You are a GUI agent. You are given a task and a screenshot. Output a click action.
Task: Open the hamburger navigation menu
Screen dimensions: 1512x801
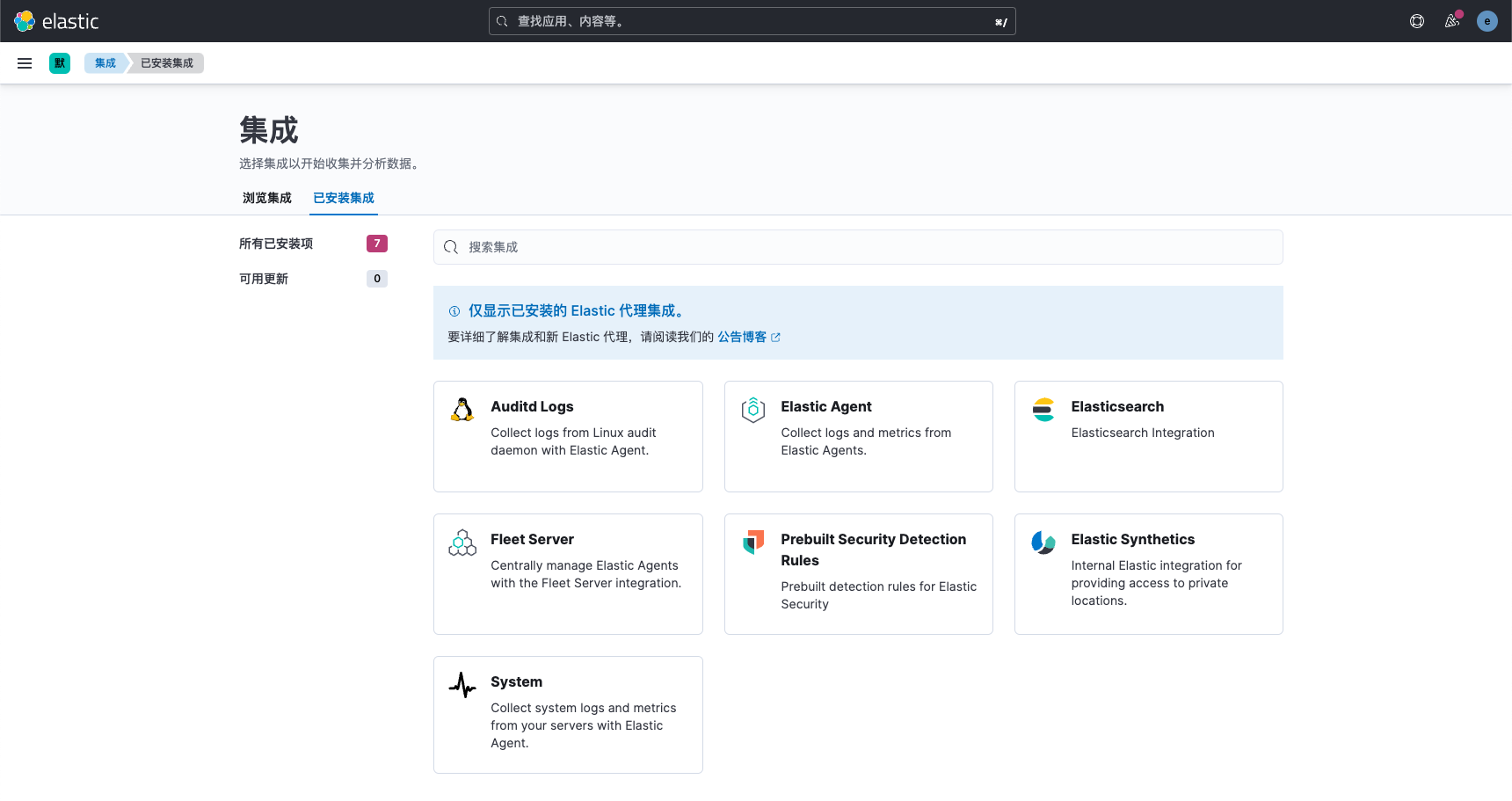[25, 63]
